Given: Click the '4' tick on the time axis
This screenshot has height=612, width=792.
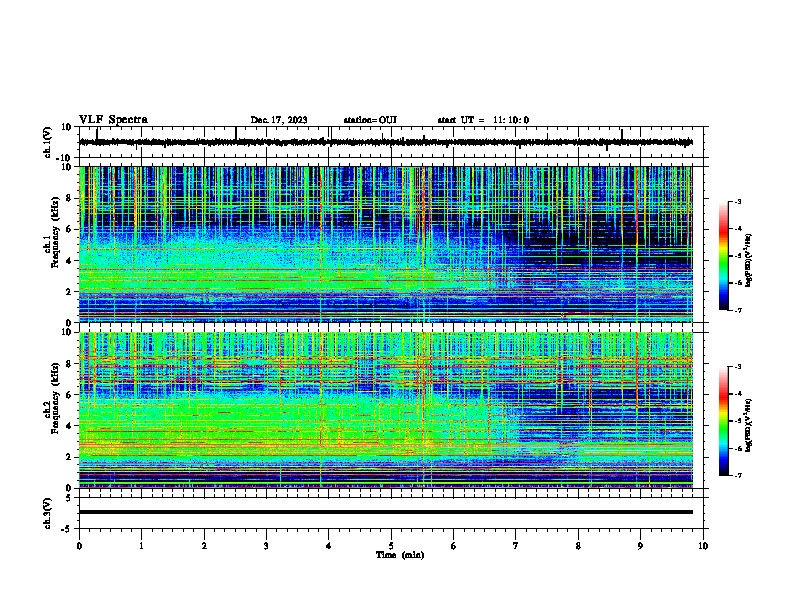Looking at the screenshot, I should click(x=329, y=546).
